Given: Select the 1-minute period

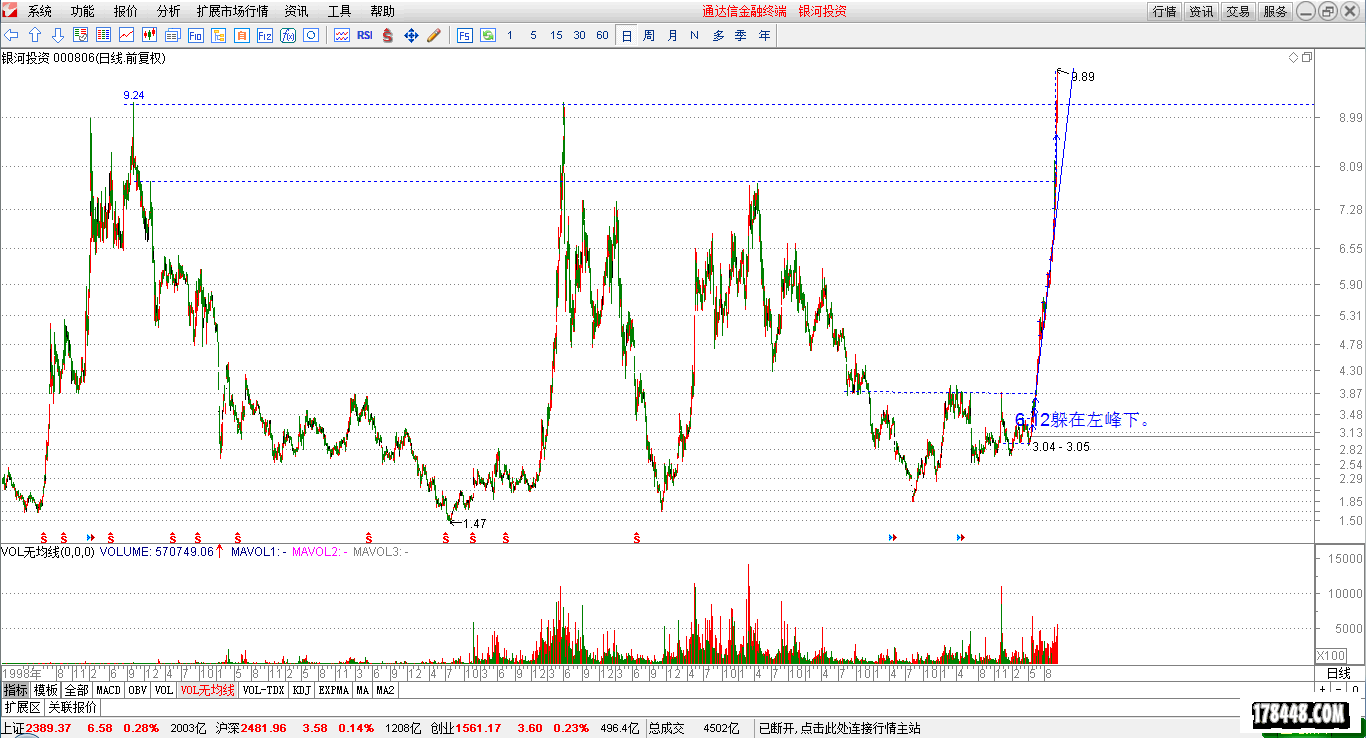Looking at the screenshot, I should tap(510, 35).
